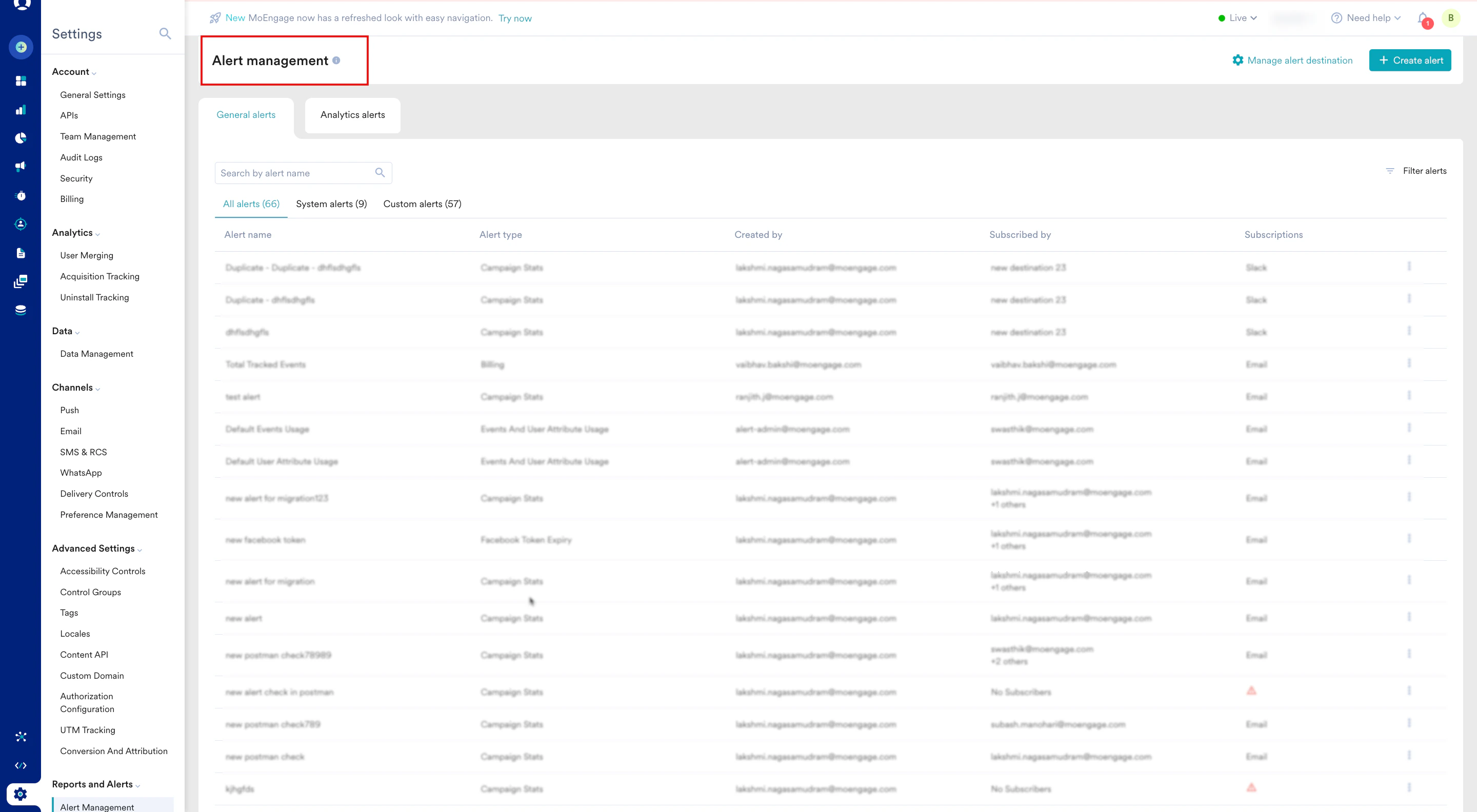Click info icon beside Alert management title

tap(336, 60)
